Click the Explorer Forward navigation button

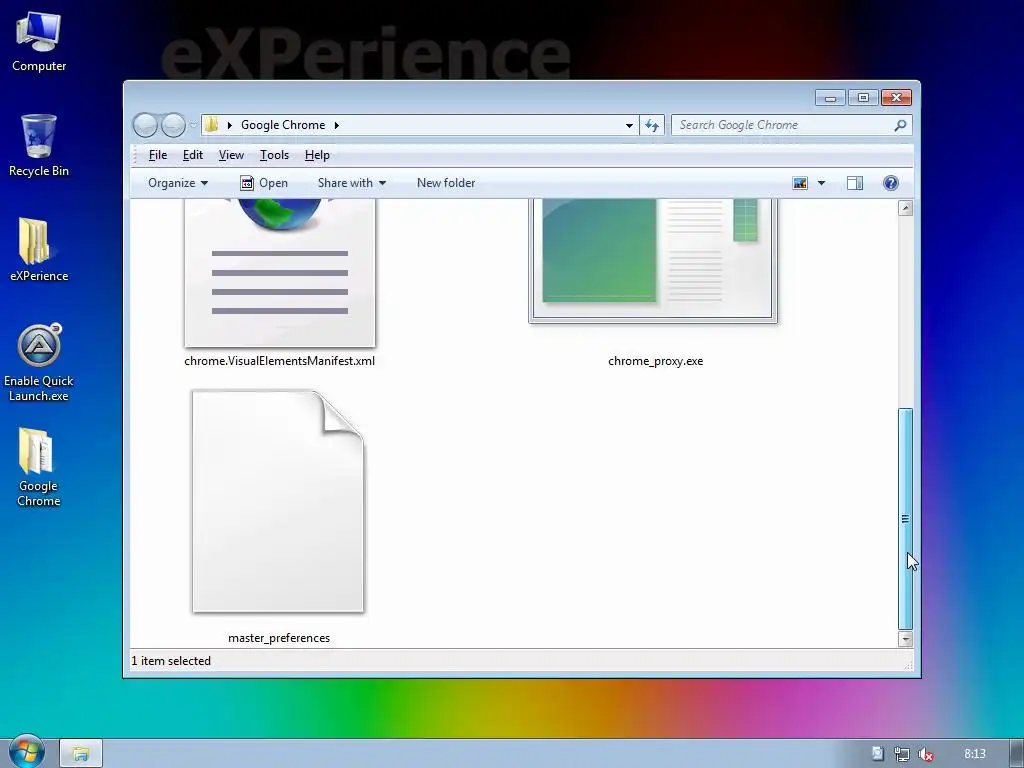(173, 125)
